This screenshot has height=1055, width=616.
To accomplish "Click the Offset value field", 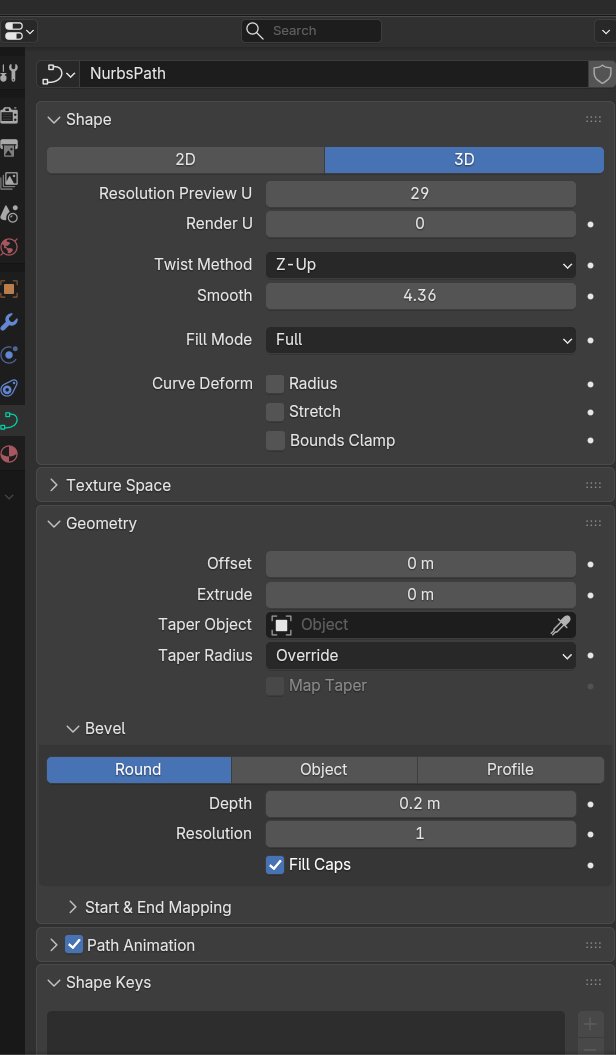I will pos(420,564).
